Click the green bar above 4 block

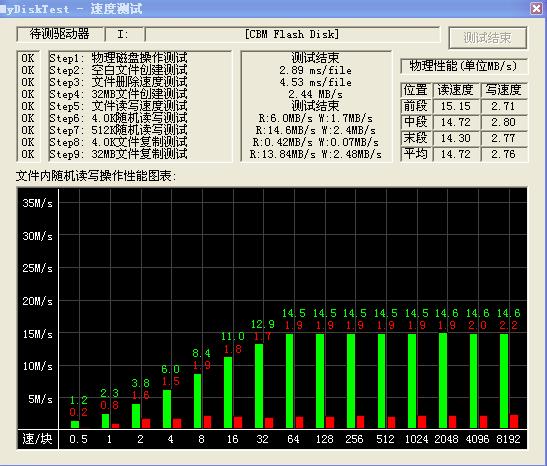167,409
